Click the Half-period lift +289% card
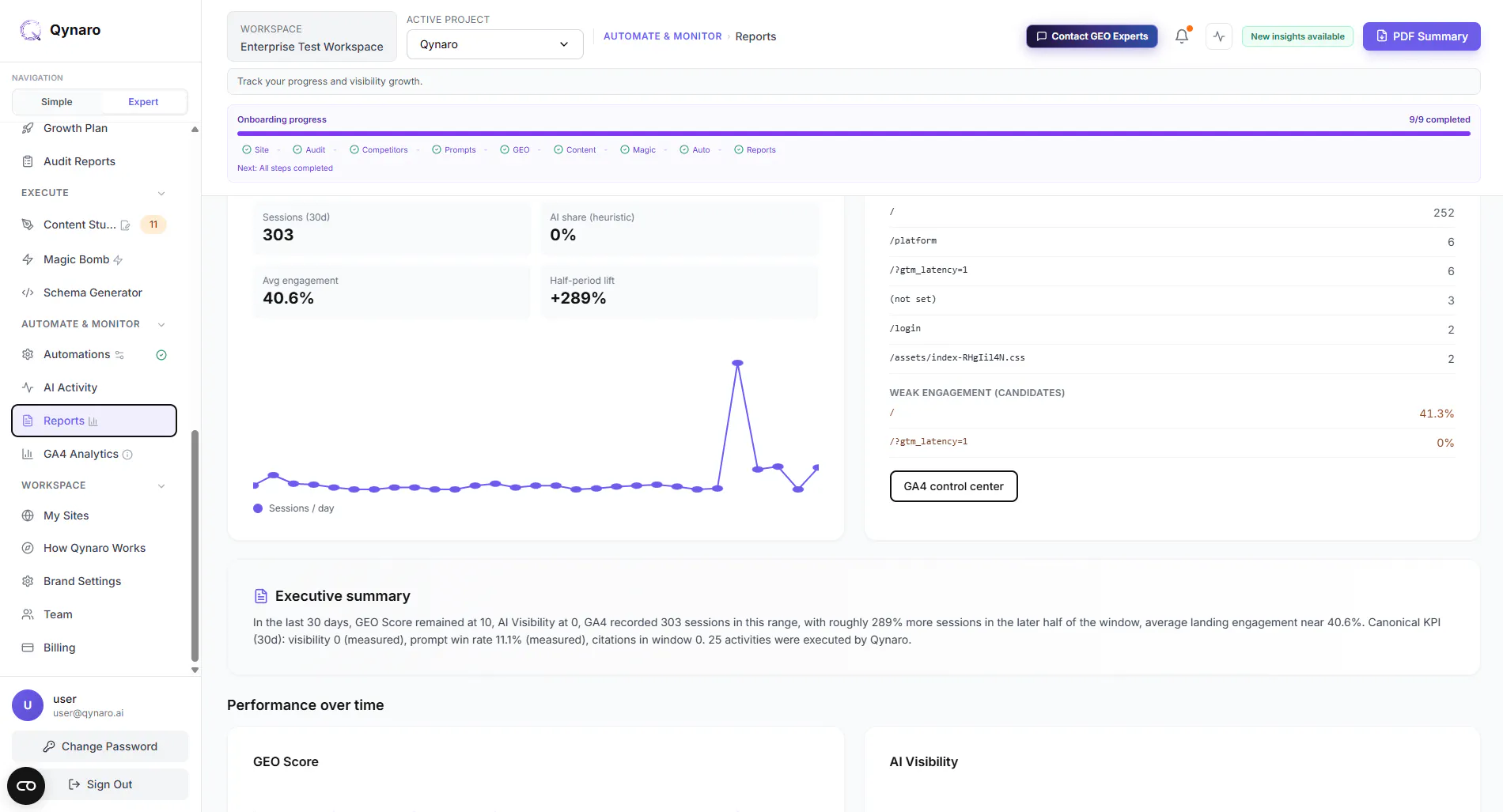This screenshot has width=1503, height=812. click(x=680, y=292)
